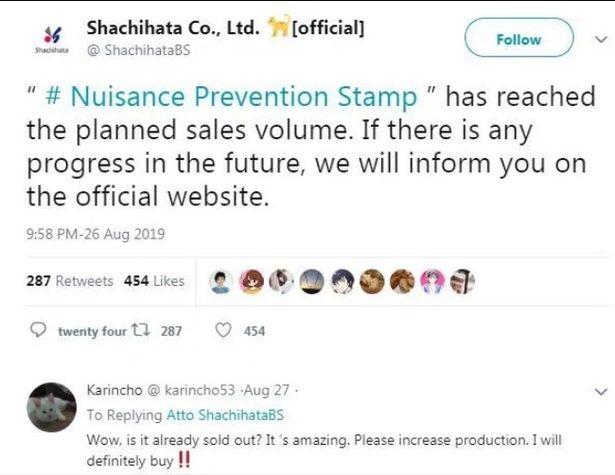Open the last liker avatar in row
This screenshot has width=615, height=475.
[463, 282]
